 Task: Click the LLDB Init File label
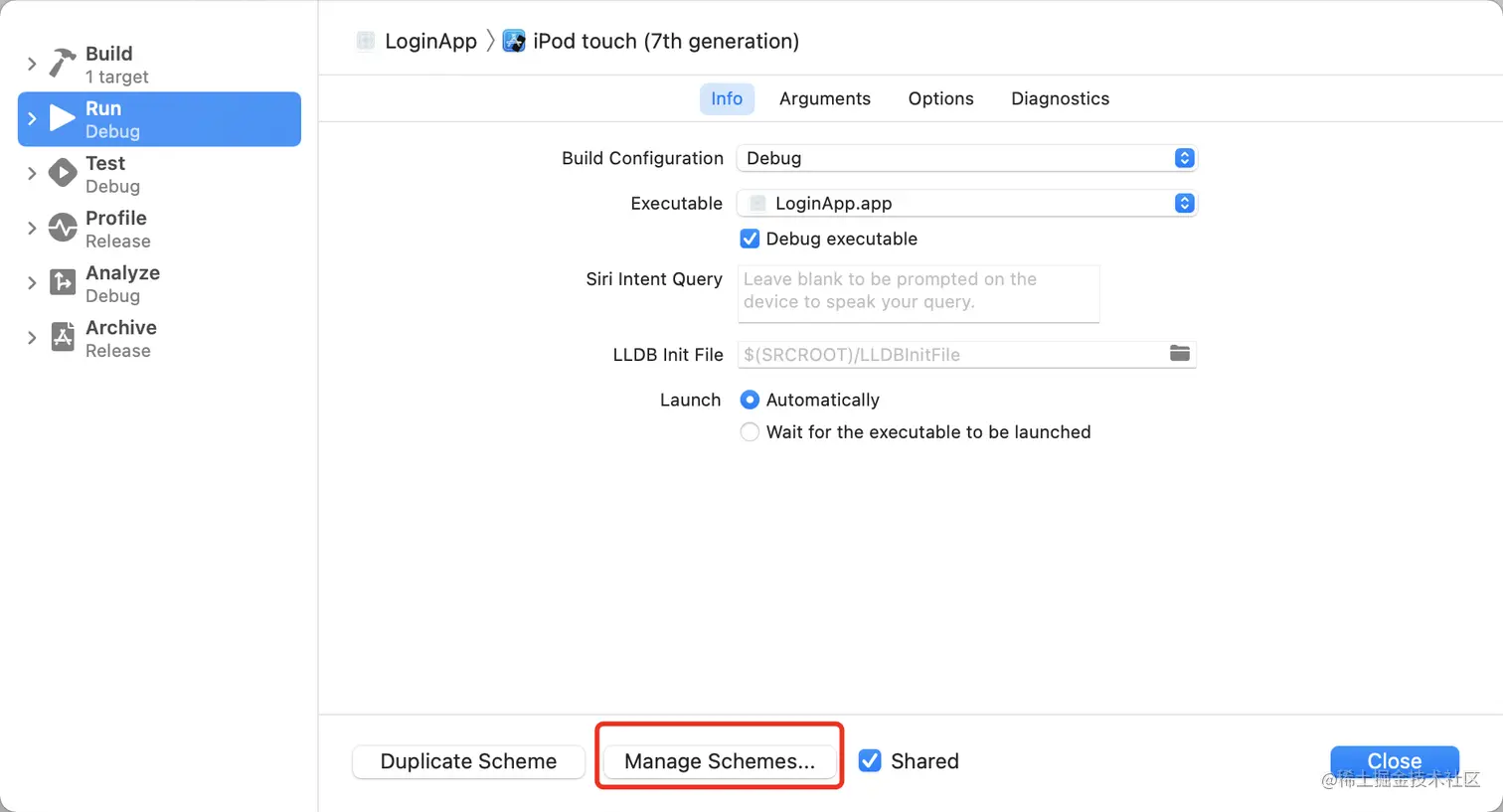click(x=668, y=355)
